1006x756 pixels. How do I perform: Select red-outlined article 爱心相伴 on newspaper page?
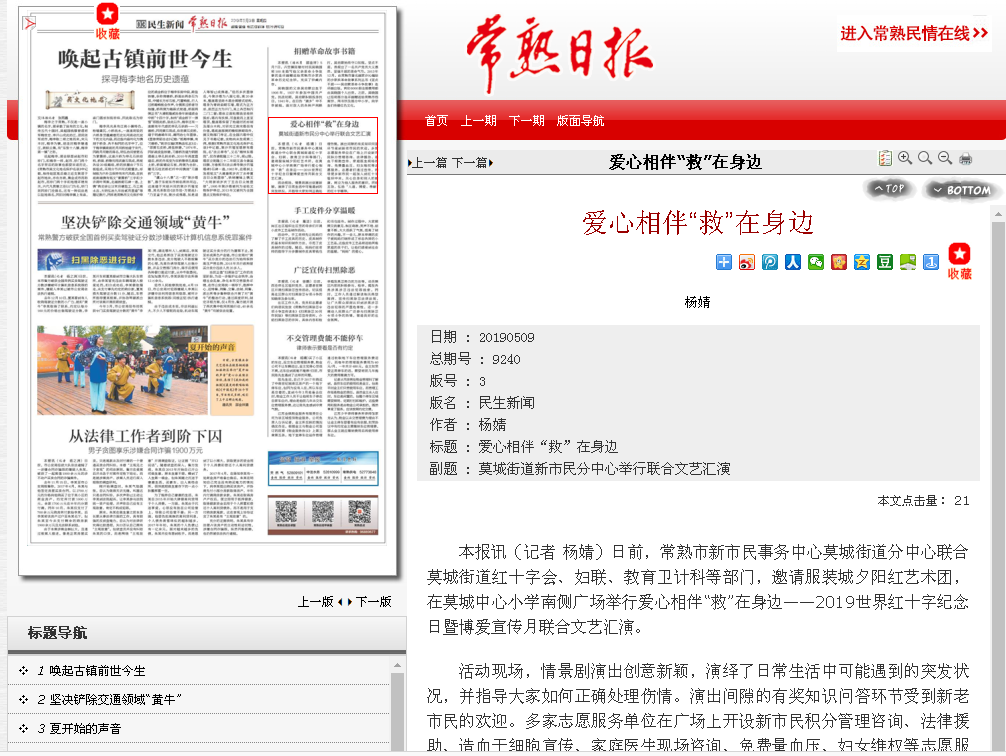point(323,155)
